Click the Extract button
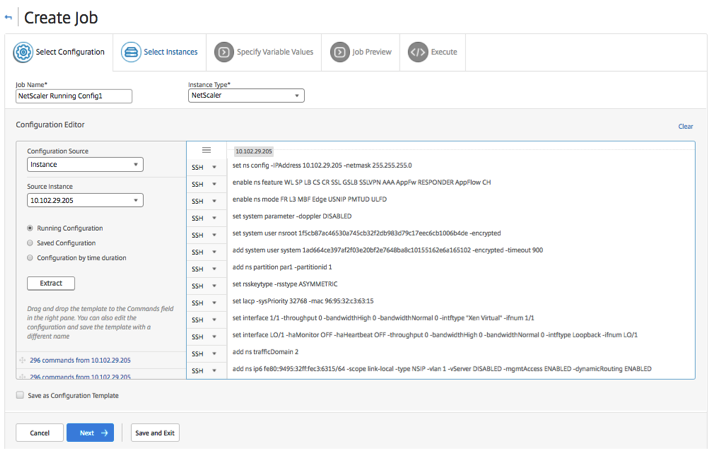The width and height of the screenshot is (712, 449). point(51,283)
